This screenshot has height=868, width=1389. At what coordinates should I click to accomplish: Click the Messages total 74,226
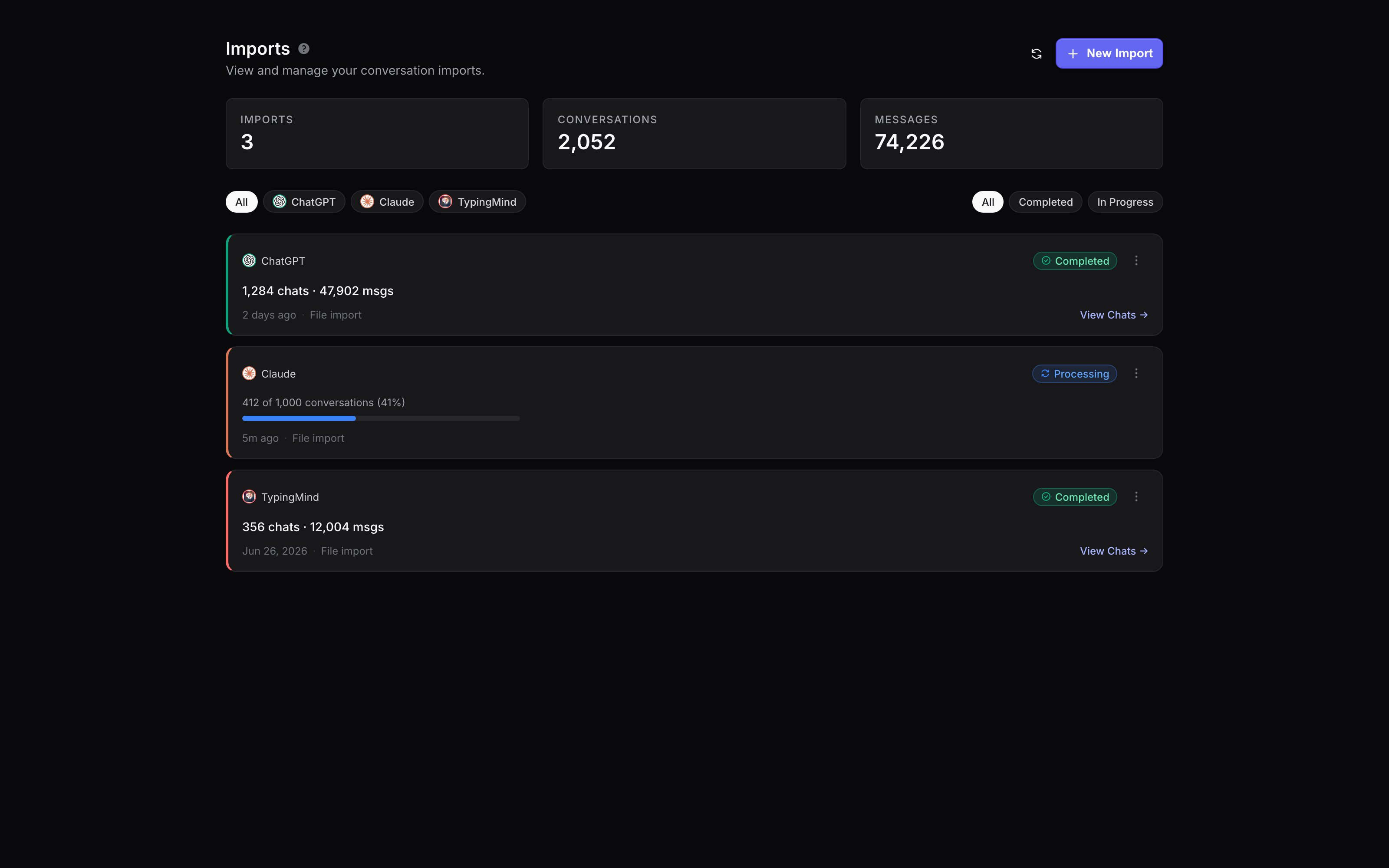(x=909, y=142)
